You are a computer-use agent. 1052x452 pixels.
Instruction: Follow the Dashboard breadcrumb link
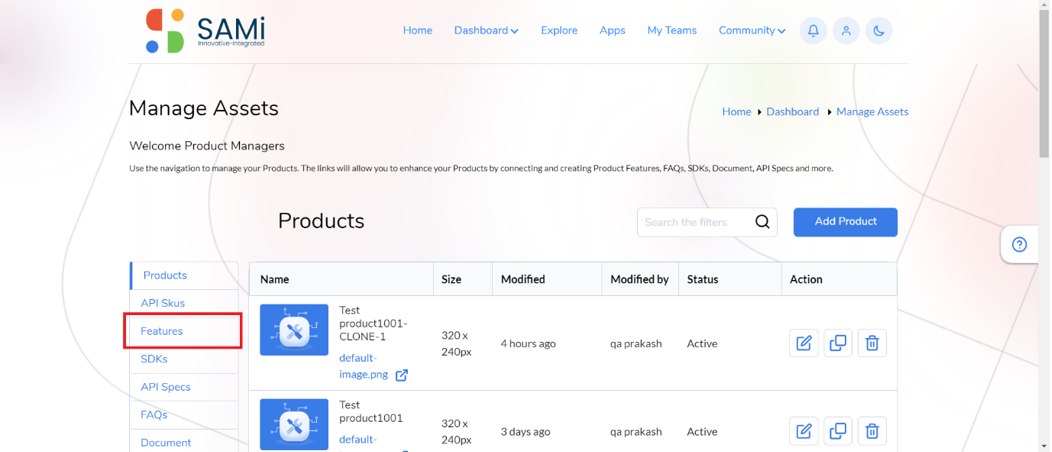tap(792, 112)
